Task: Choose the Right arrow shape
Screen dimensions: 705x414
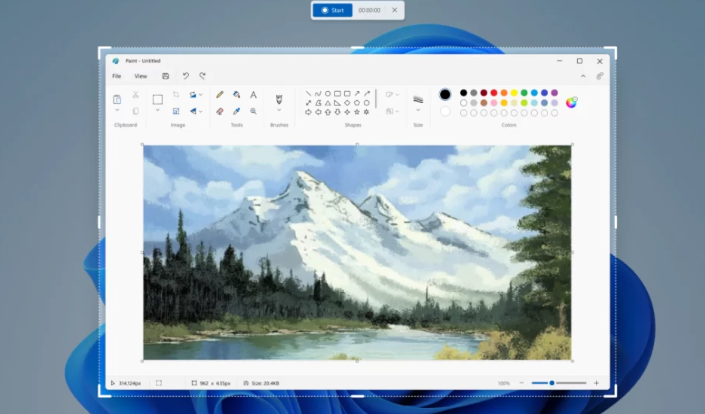Action: 308,112
